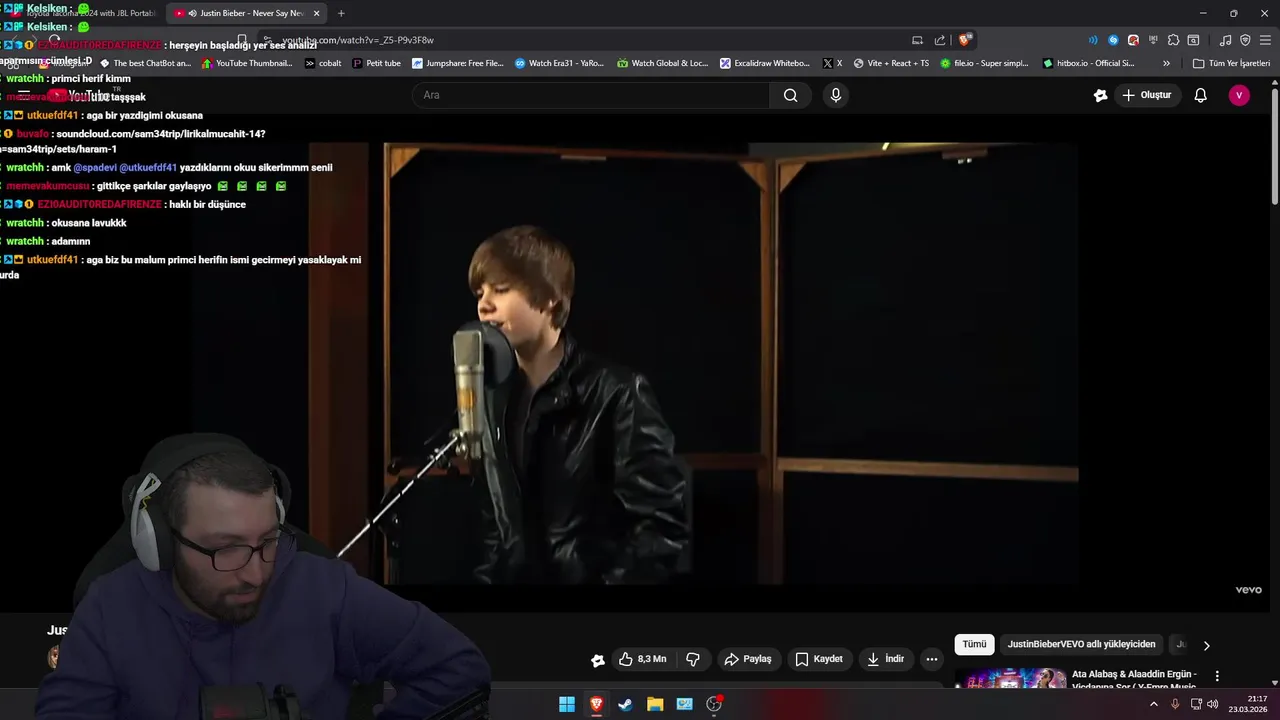
Task: Click the share page icon in address bar
Action: (x=940, y=40)
